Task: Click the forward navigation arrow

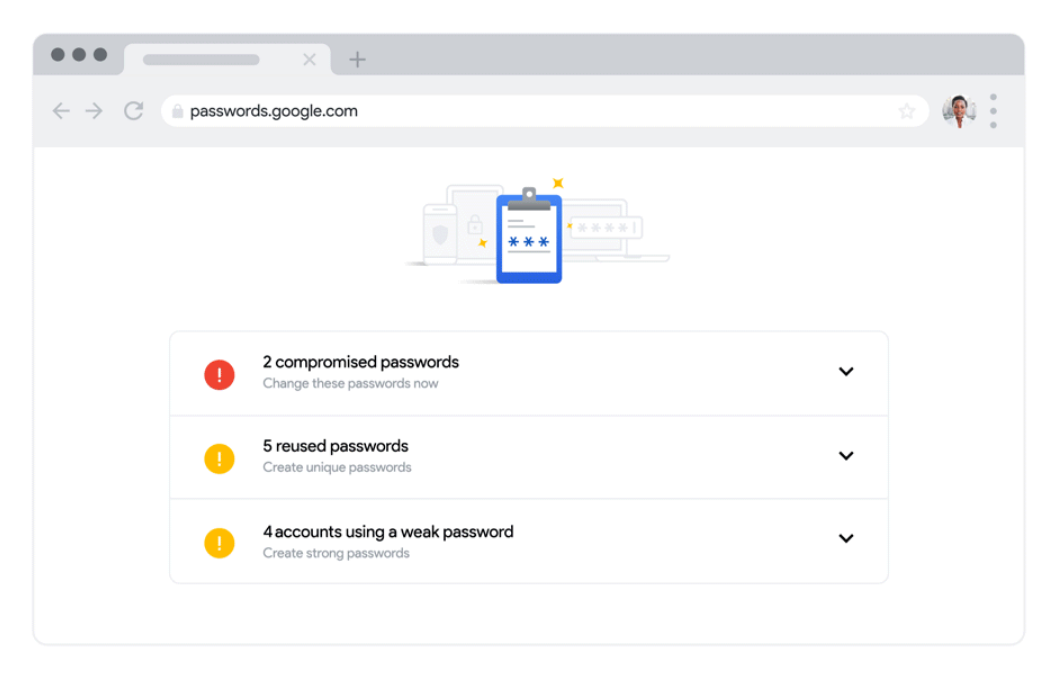Action: [93, 111]
